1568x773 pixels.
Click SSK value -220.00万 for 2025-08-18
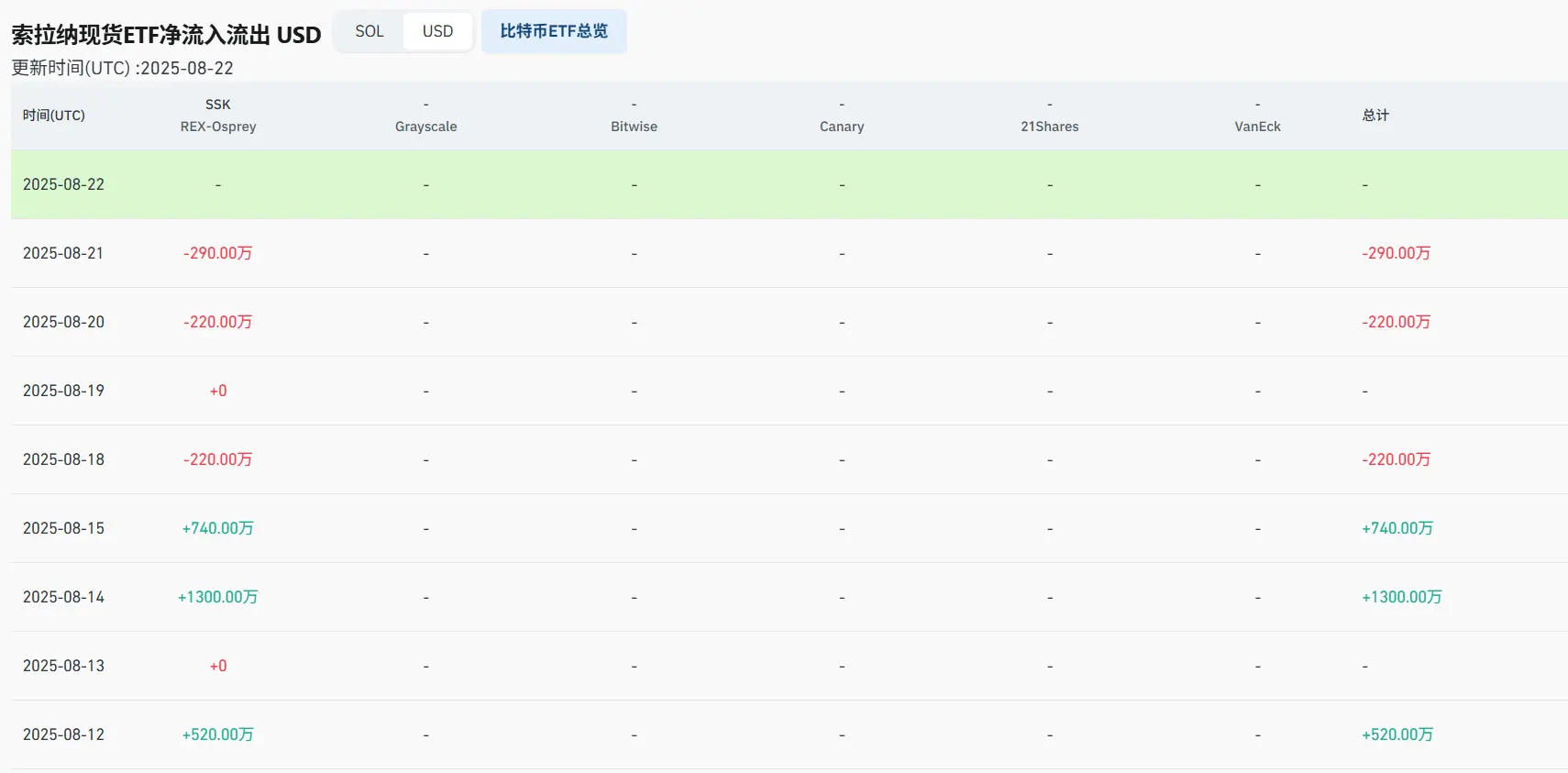coord(218,459)
